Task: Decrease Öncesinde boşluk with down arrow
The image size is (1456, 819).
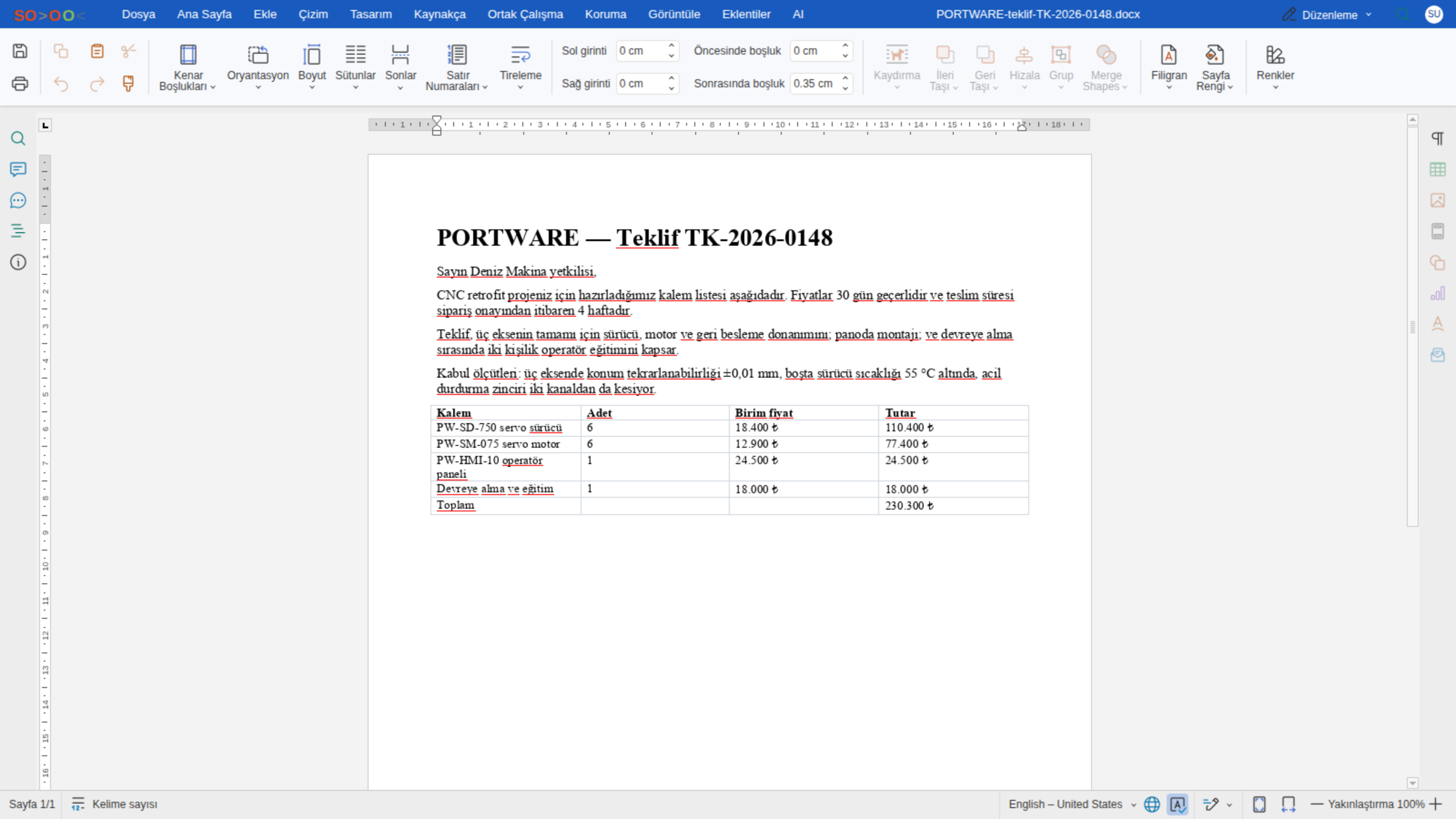Action: coord(845,56)
